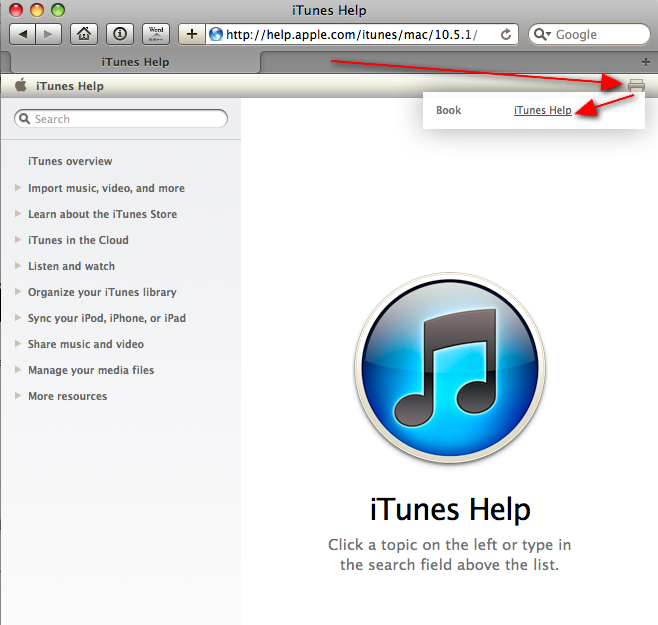Click the Word toolbar button
This screenshot has height=625, width=658.
pyautogui.click(x=156, y=34)
